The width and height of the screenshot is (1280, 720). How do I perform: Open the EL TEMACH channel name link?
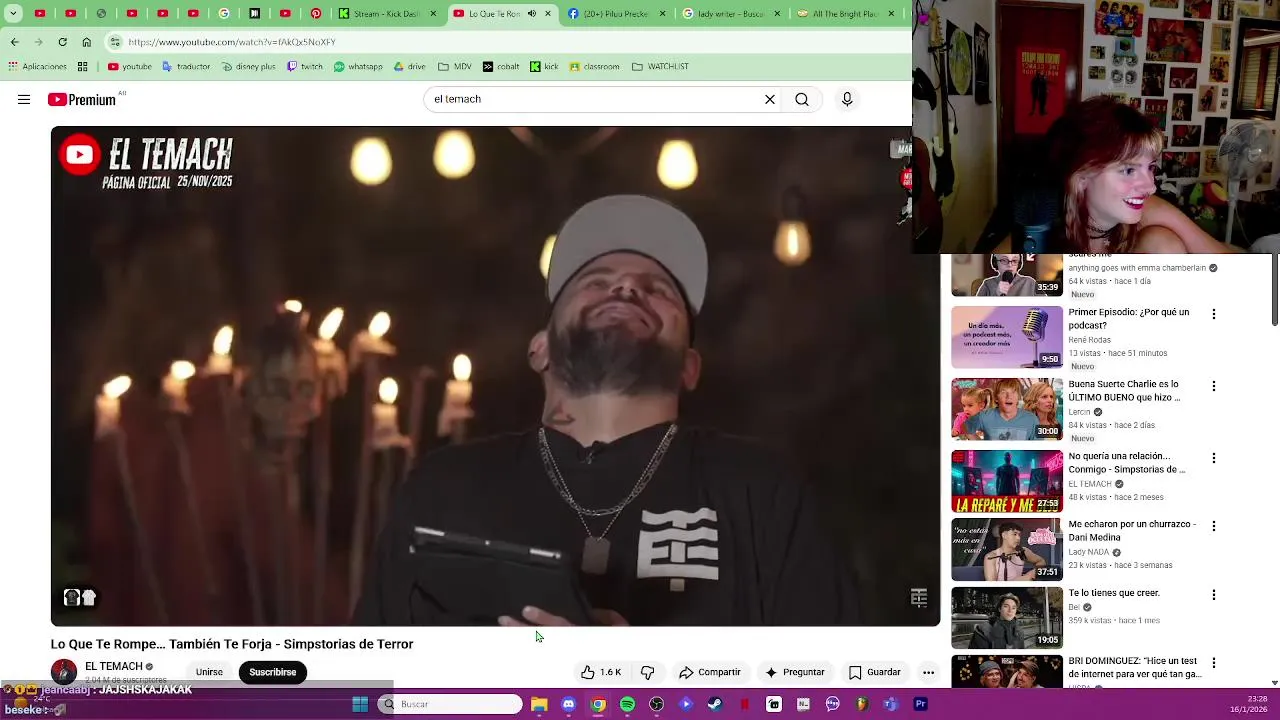tap(114, 666)
